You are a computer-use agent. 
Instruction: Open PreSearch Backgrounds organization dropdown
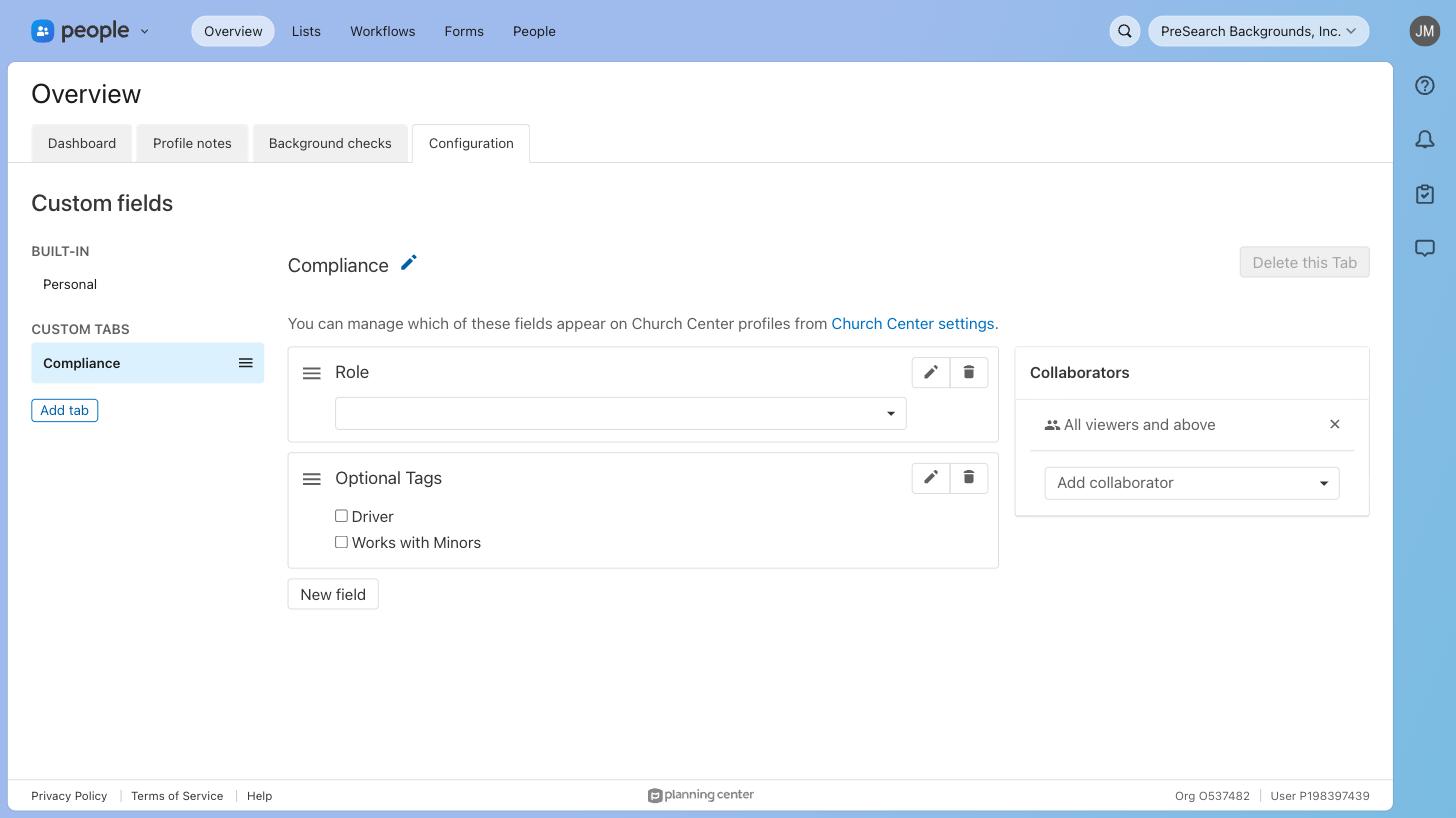(x=1259, y=31)
